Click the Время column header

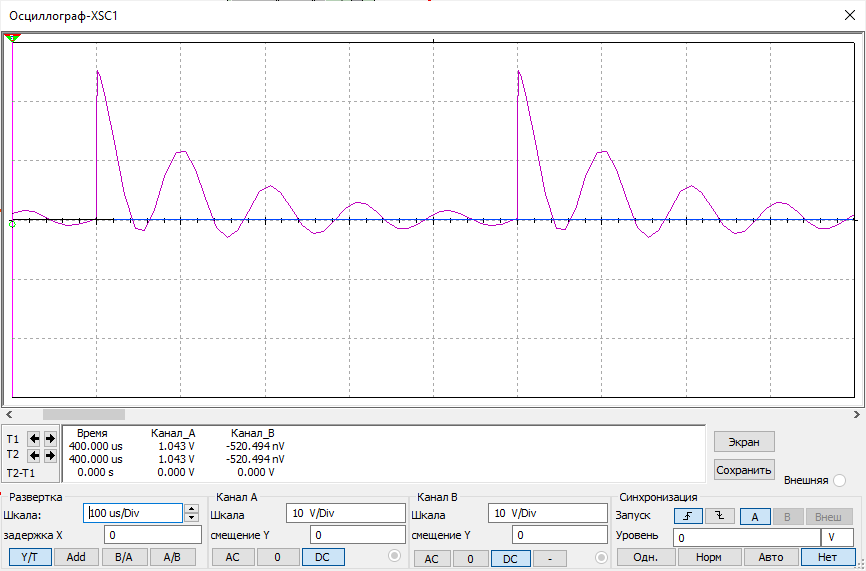click(x=92, y=433)
